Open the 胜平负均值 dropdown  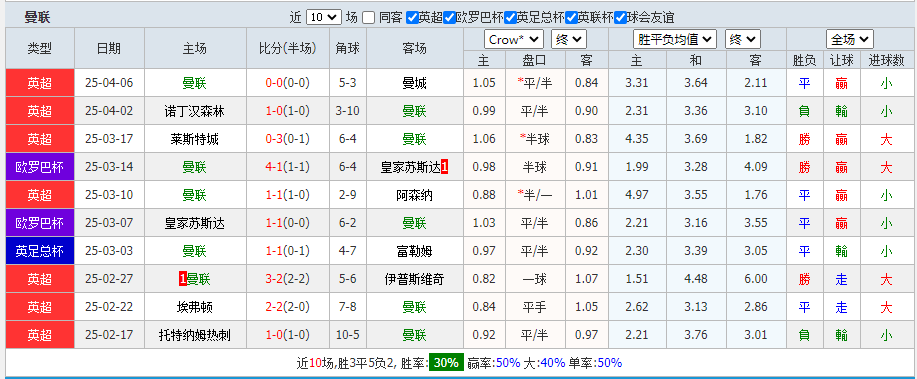[675, 40]
